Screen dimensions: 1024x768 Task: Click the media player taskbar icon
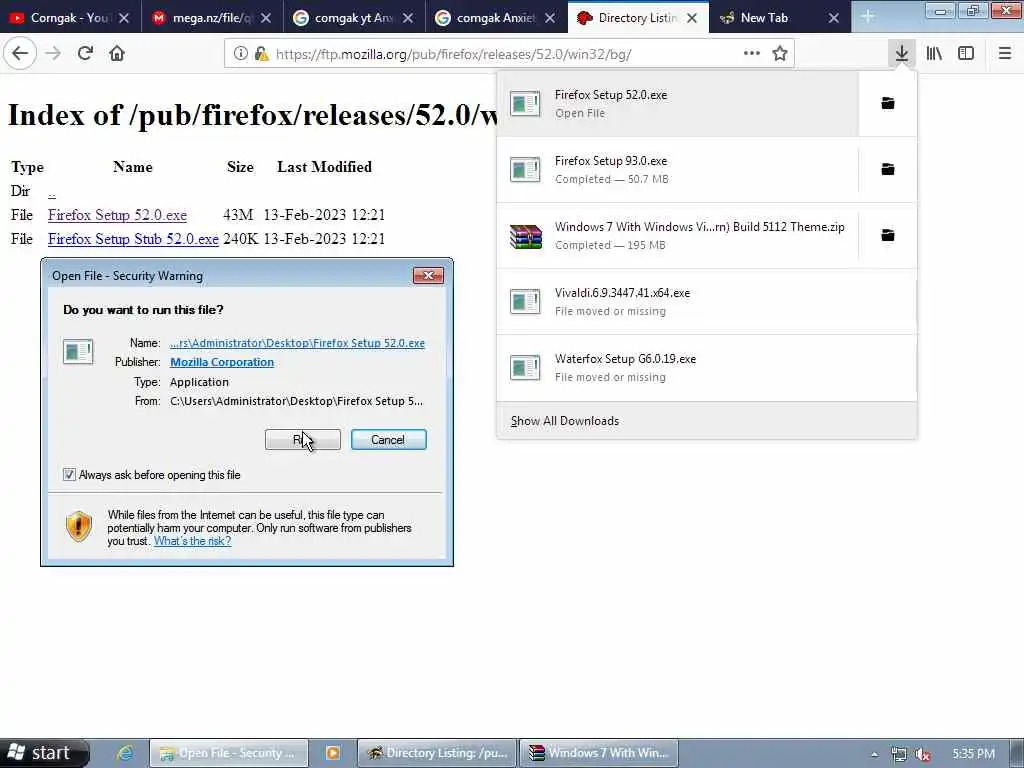(x=332, y=753)
